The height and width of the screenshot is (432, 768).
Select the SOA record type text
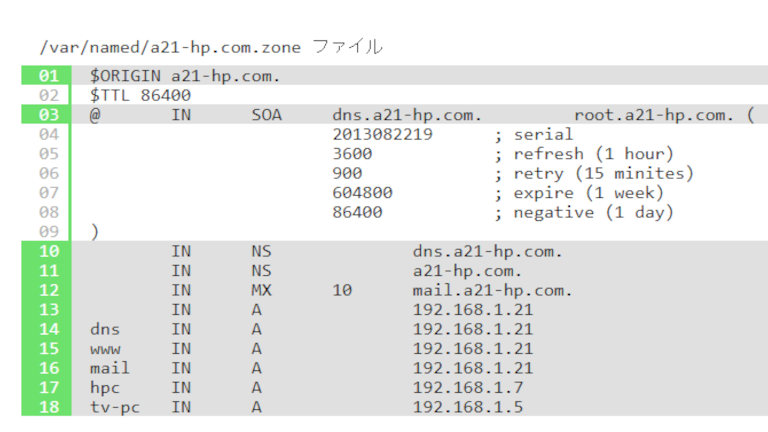click(266, 115)
